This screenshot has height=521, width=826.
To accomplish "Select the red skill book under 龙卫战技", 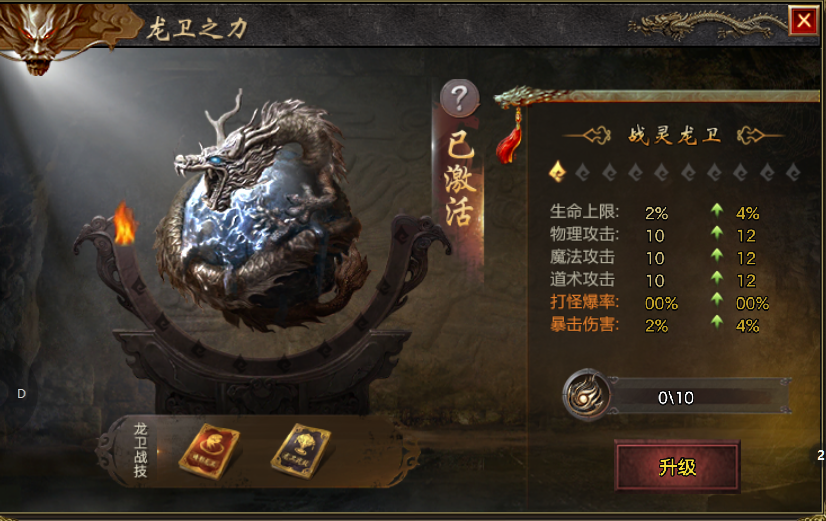I will click(x=209, y=451).
